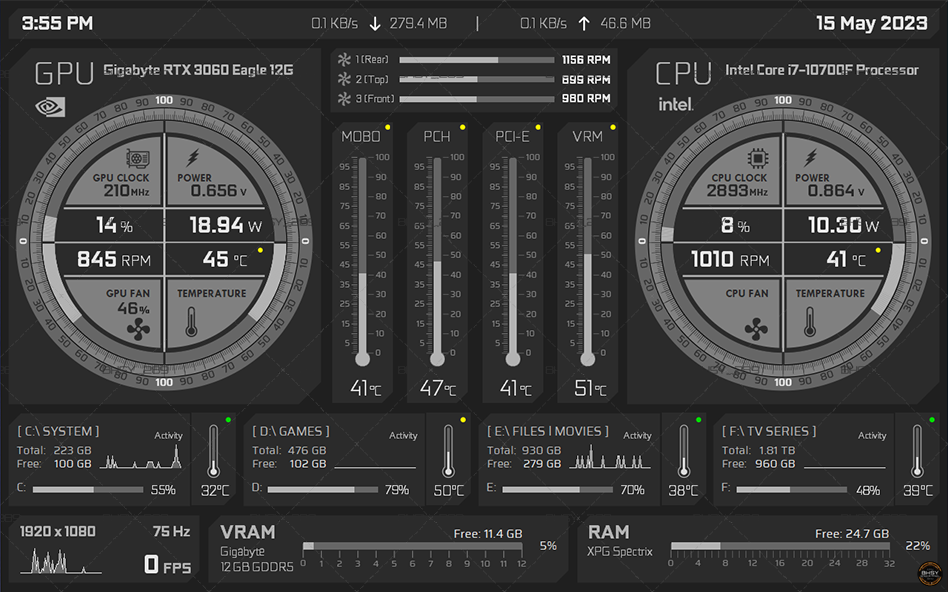Image resolution: width=948 pixels, height=592 pixels.
Task: Click the 210 MHz GPU clock value
Action: pyautogui.click(x=126, y=191)
